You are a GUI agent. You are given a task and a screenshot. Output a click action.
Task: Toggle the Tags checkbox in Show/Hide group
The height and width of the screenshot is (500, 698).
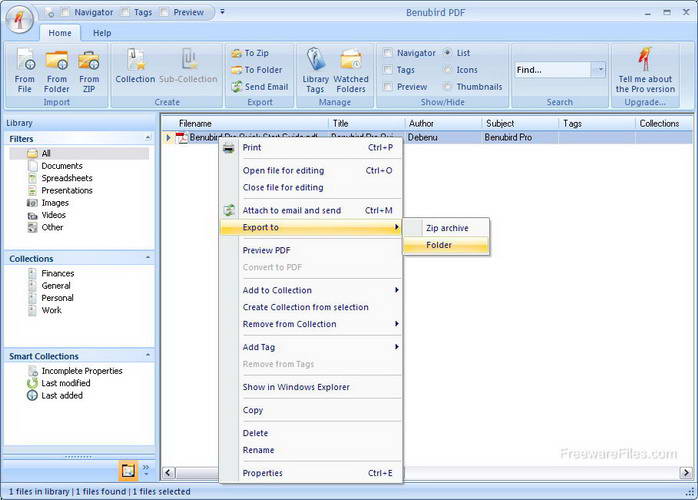point(388,70)
